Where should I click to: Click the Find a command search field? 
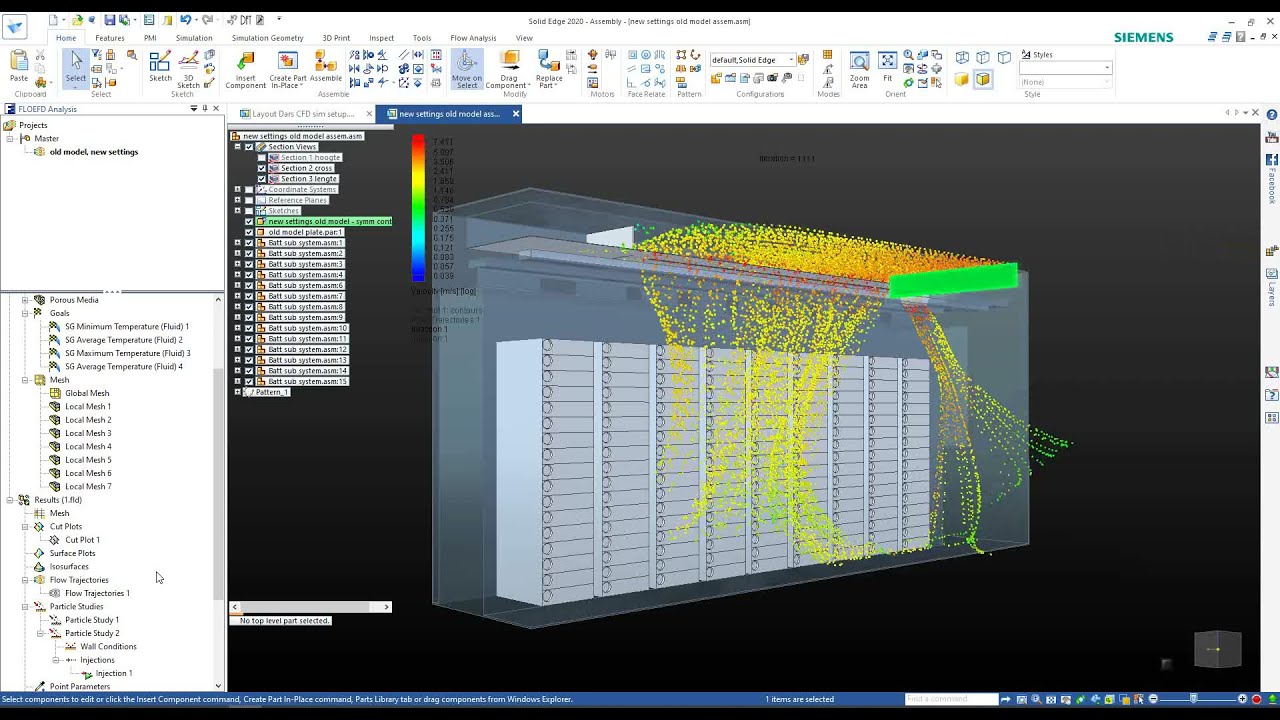[951, 699]
